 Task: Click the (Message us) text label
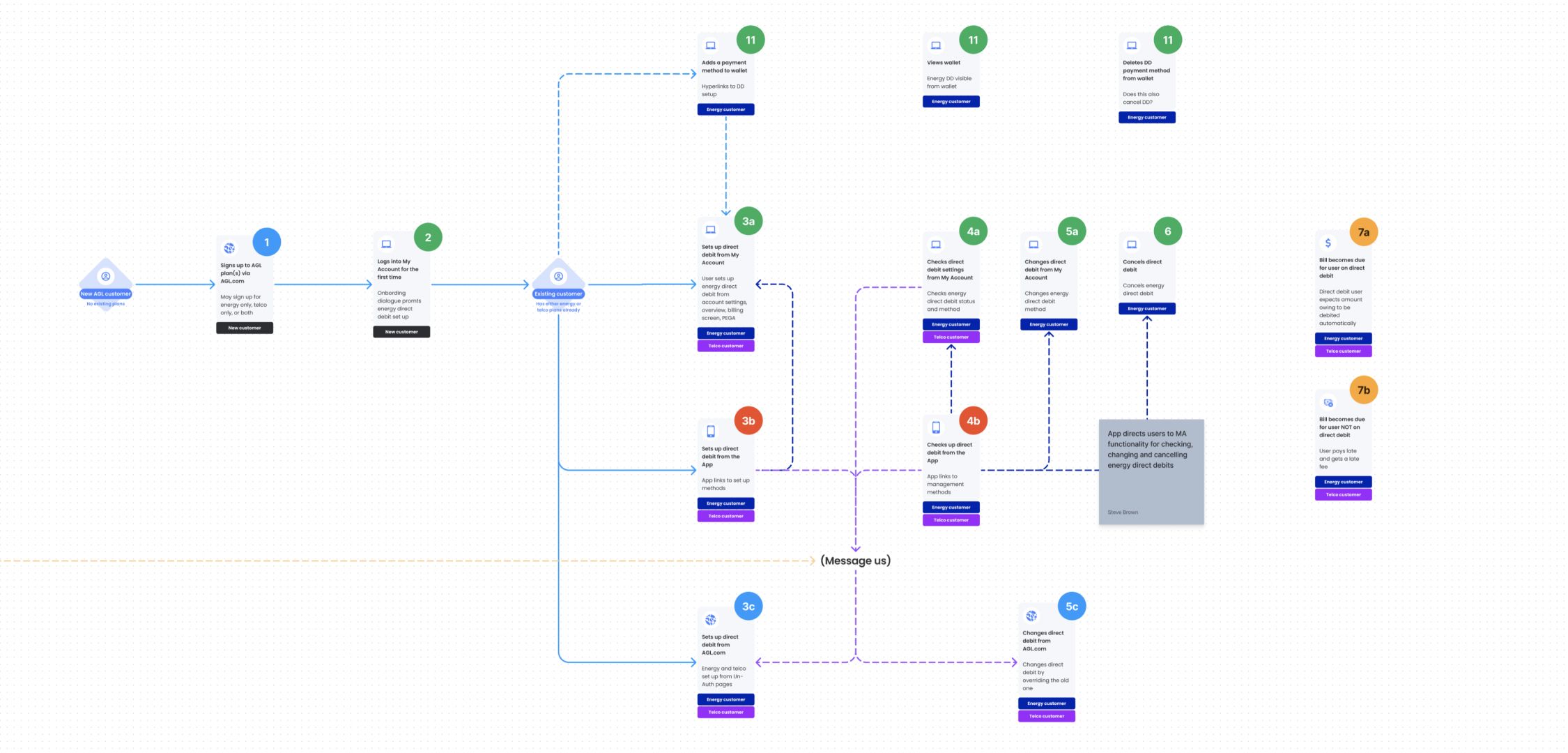click(x=855, y=561)
